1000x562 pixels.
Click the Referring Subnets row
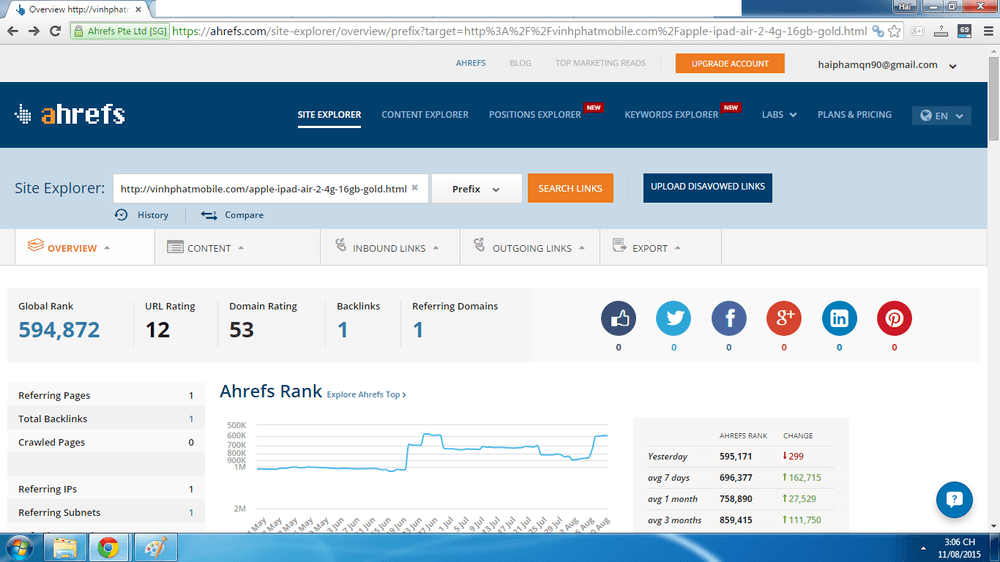pos(106,512)
